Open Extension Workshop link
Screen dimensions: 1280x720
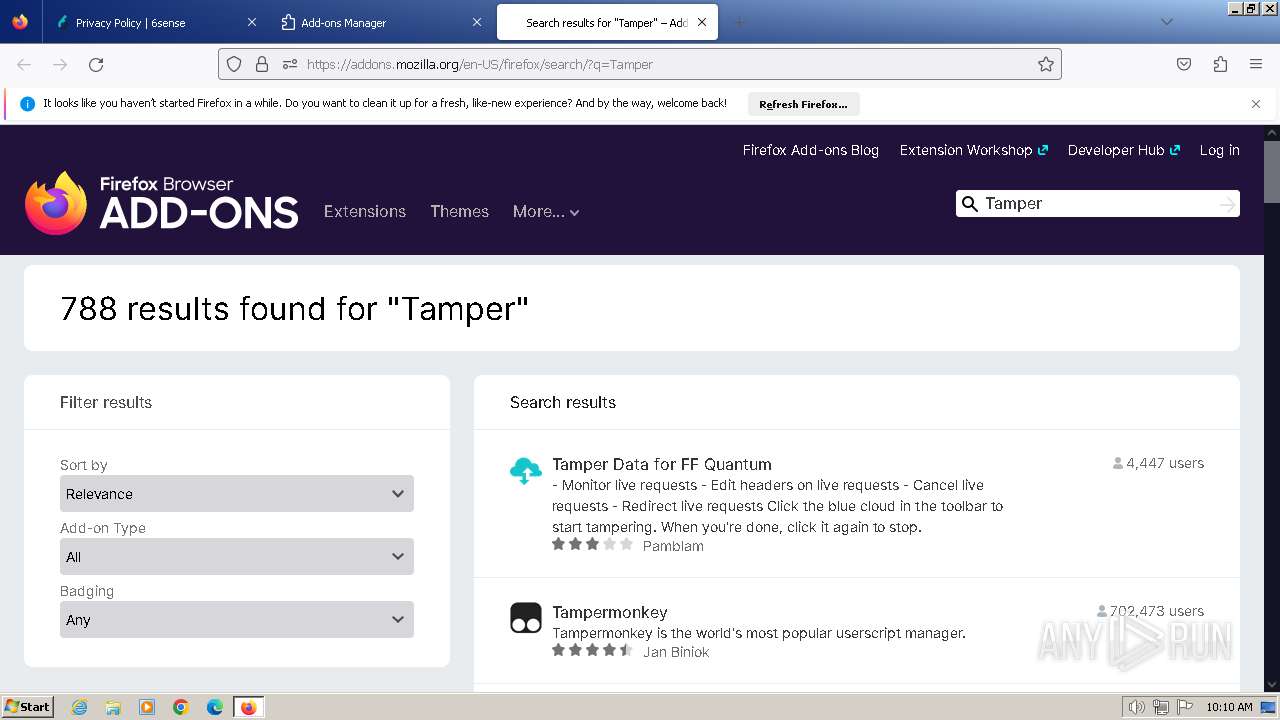(x=974, y=150)
